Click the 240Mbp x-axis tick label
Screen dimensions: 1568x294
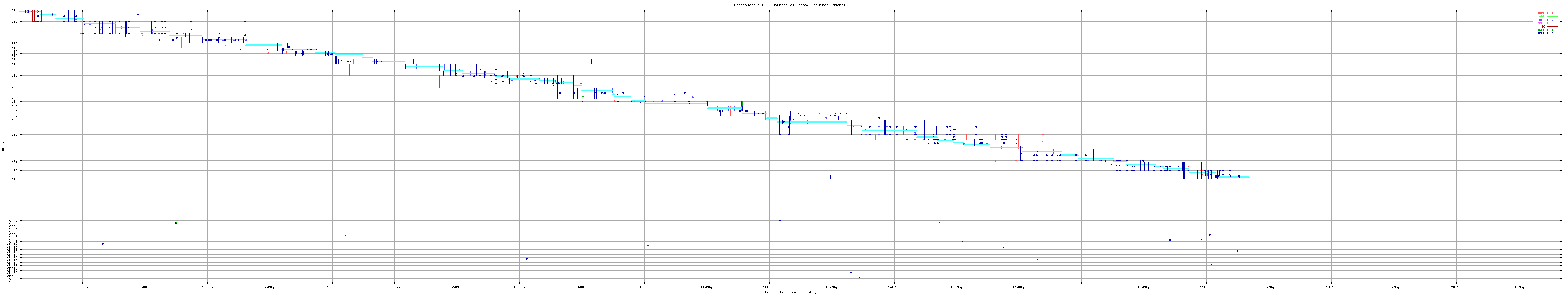pyautogui.click(x=1518, y=287)
